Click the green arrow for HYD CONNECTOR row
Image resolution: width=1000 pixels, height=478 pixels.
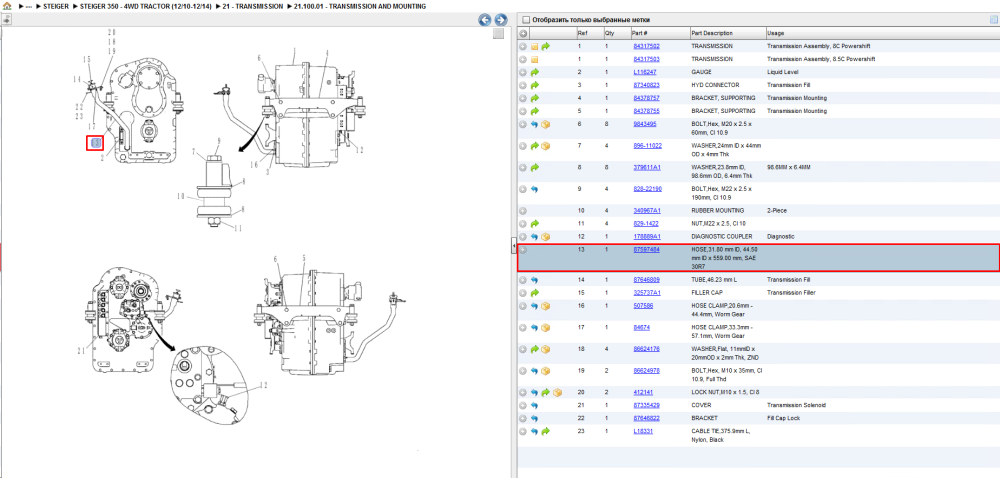pyautogui.click(x=535, y=85)
